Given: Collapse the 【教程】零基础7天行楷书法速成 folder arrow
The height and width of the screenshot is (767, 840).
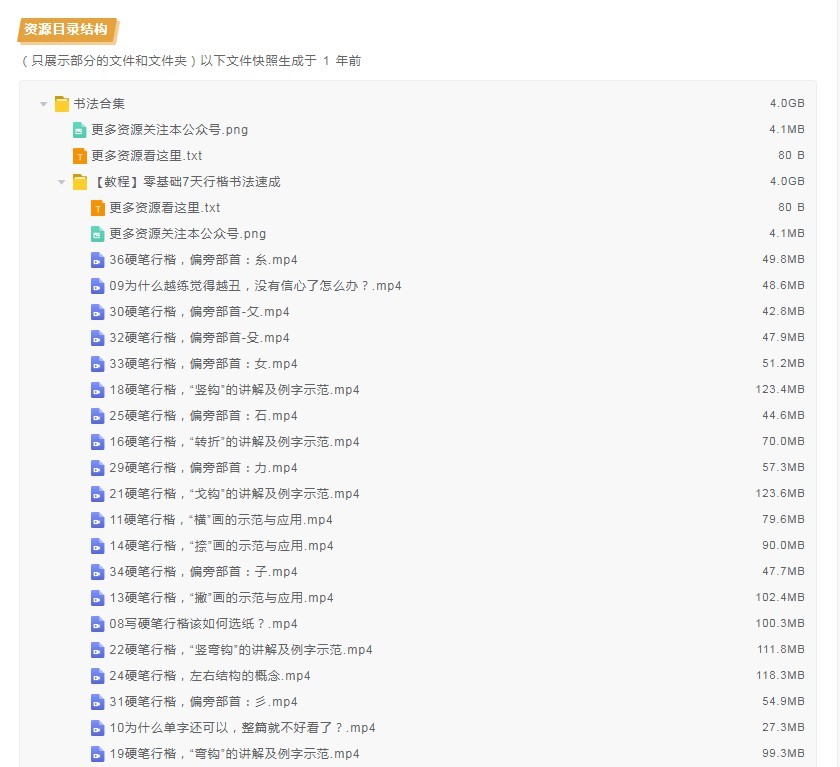Looking at the screenshot, I should pyautogui.click(x=62, y=182).
